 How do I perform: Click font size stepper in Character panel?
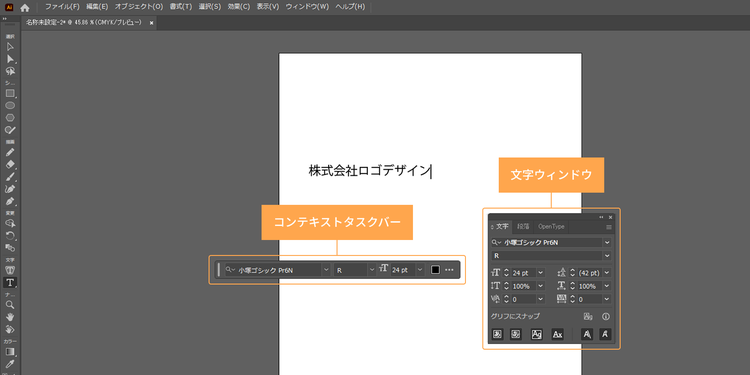pyautogui.click(x=507, y=273)
